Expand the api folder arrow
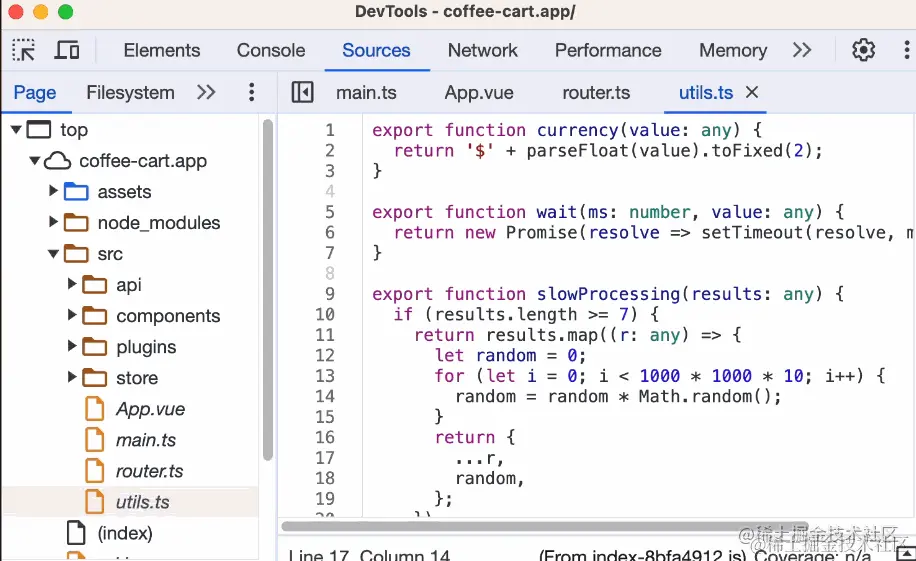Image resolution: width=916 pixels, height=561 pixels. (x=72, y=283)
